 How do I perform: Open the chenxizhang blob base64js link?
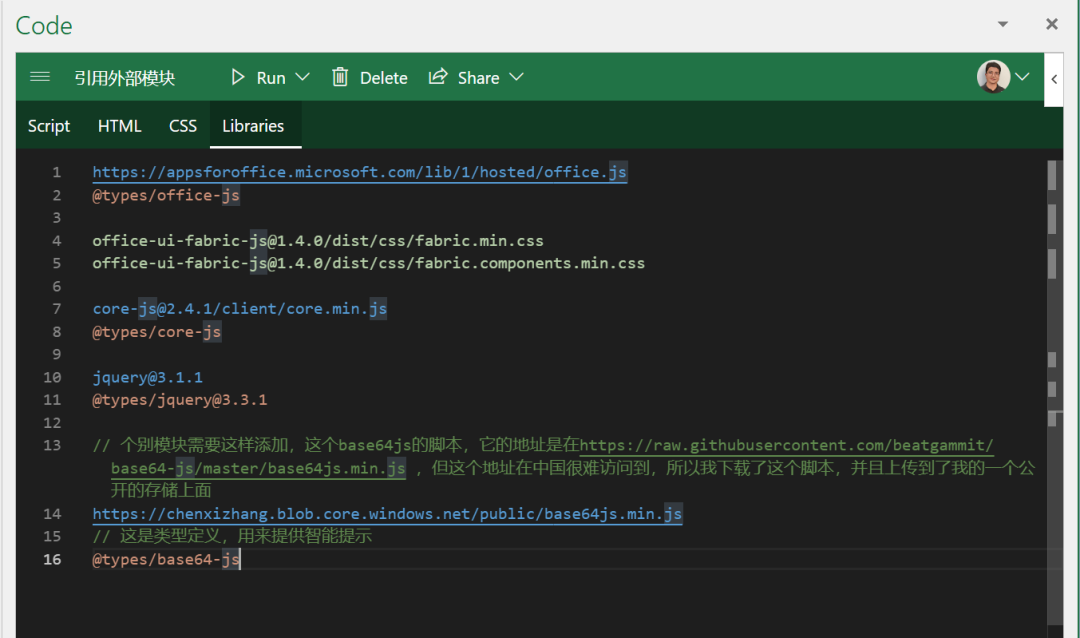click(x=387, y=514)
